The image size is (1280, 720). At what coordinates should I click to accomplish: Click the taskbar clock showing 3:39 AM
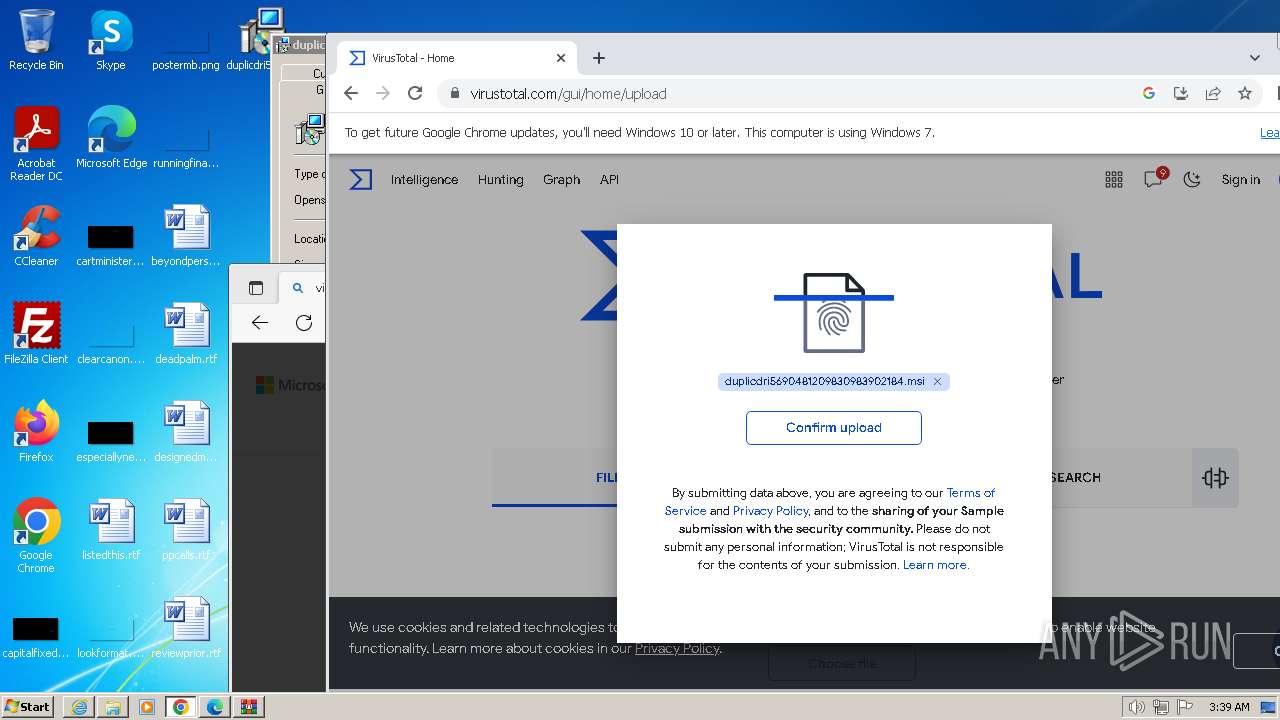click(1229, 707)
